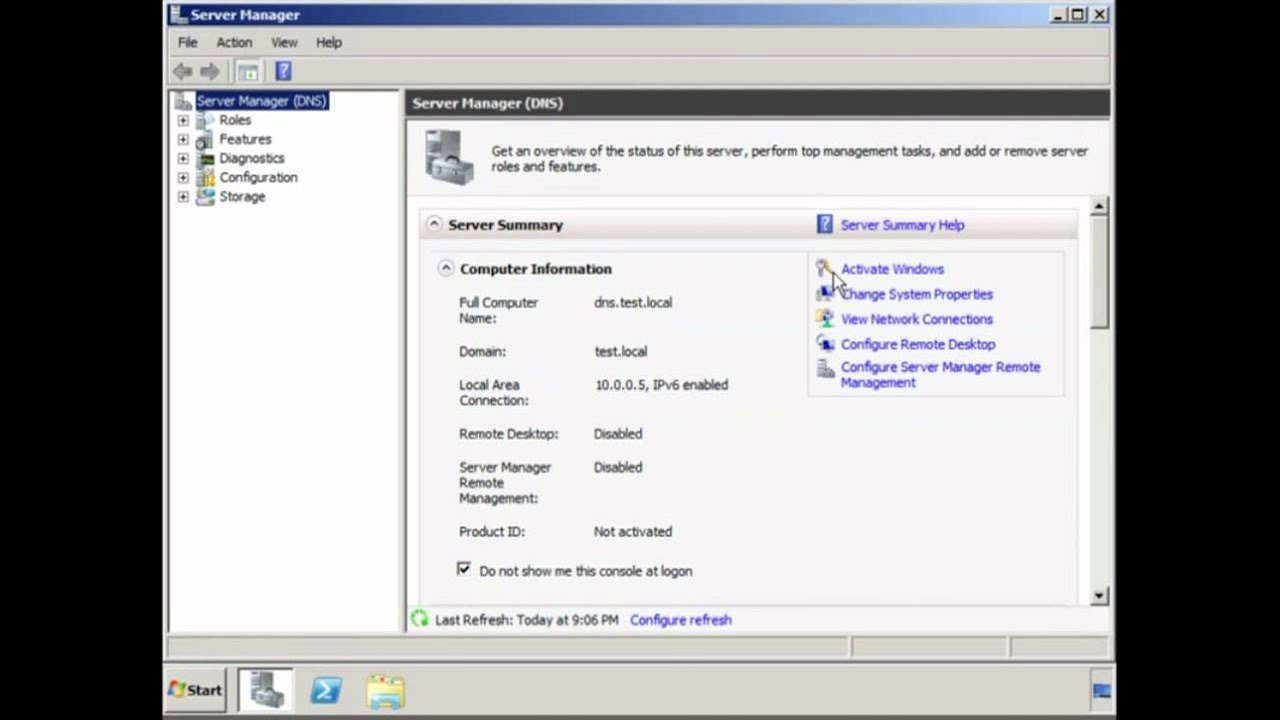Collapse the Computer Information section
Screen dimensions: 1280x720
click(445, 268)
